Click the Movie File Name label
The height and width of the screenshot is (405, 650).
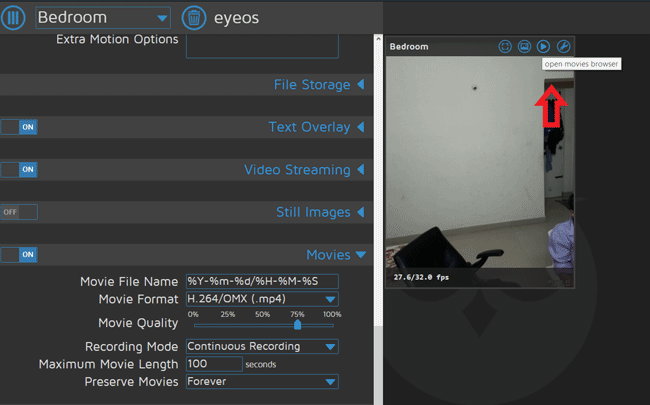tap(129, 282)
